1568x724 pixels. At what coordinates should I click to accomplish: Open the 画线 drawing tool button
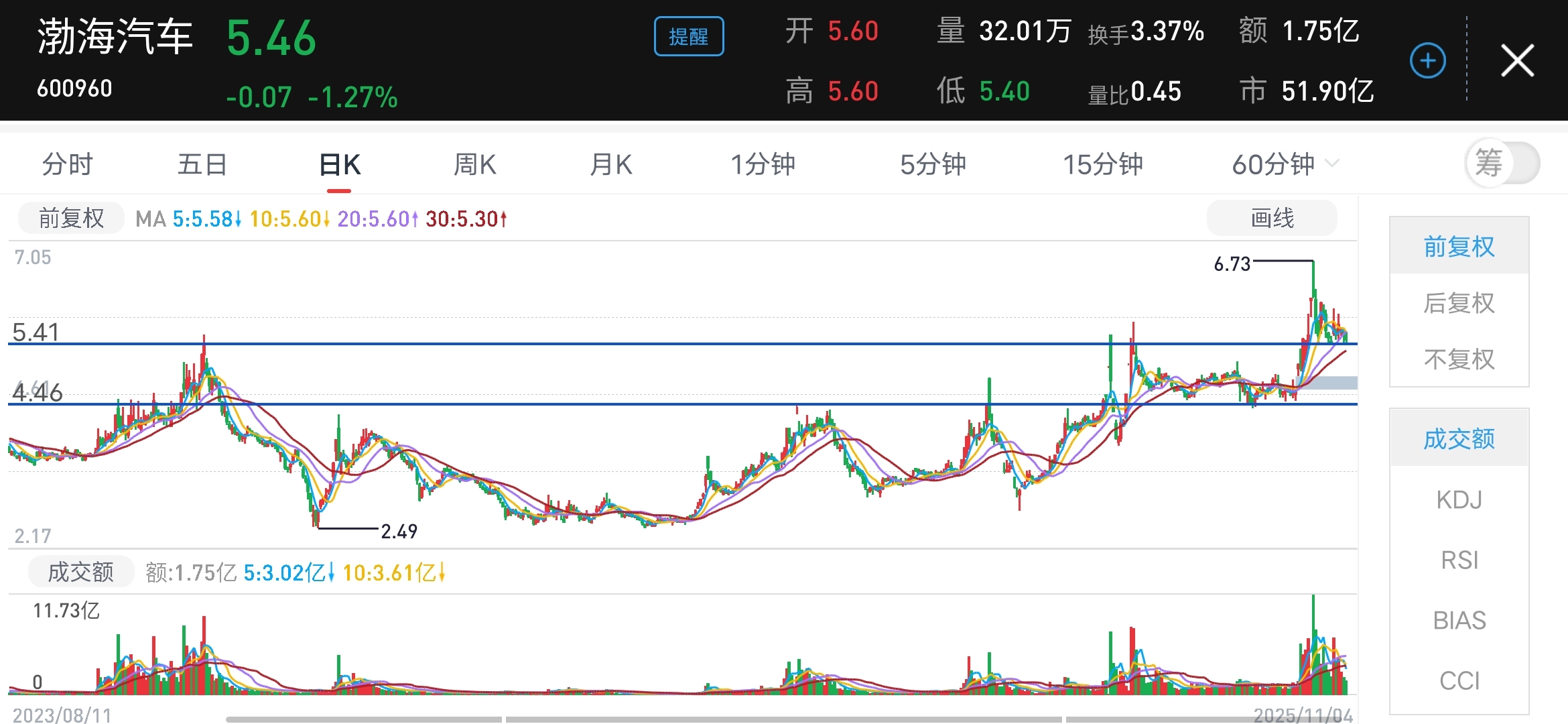click(1271, 218)
